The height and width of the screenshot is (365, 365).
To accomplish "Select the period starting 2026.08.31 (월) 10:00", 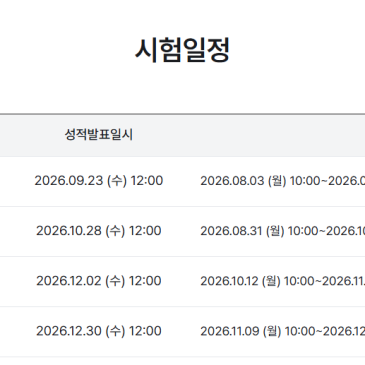I will [283, 231].
